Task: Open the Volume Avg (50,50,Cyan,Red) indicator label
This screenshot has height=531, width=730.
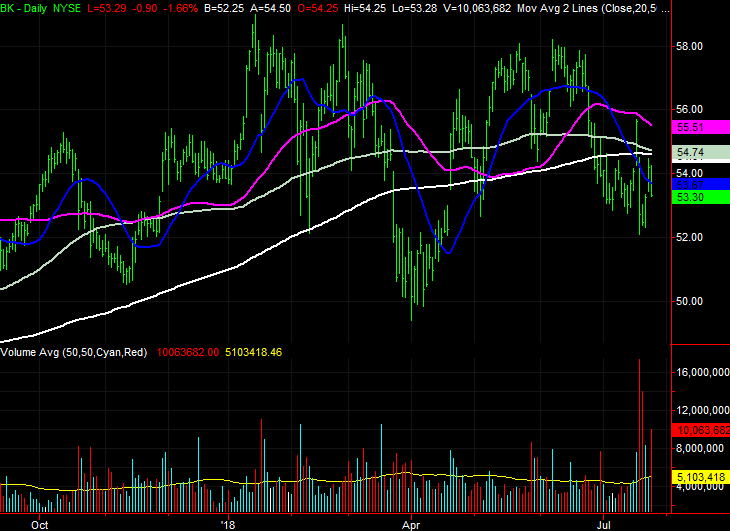Action: [x=74, y=352]
